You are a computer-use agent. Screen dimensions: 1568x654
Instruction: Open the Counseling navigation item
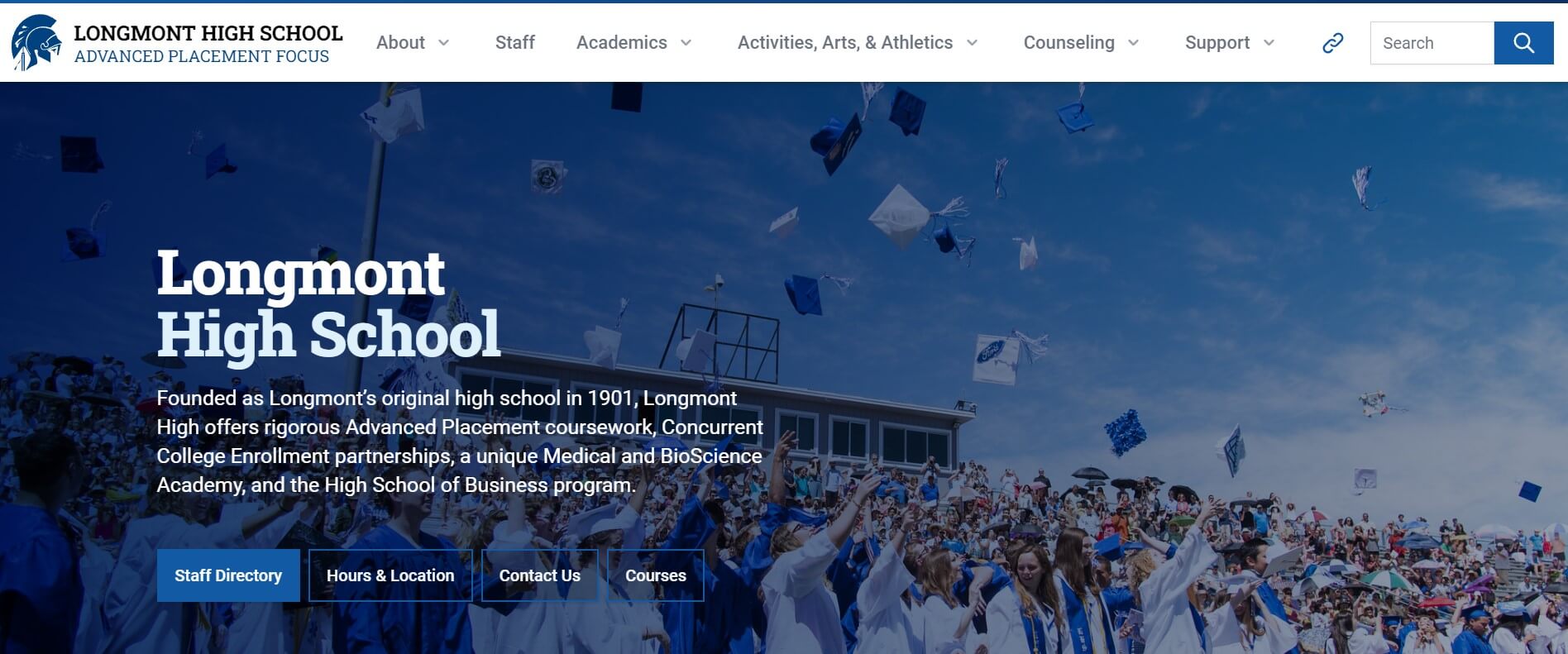(1068, 42)
